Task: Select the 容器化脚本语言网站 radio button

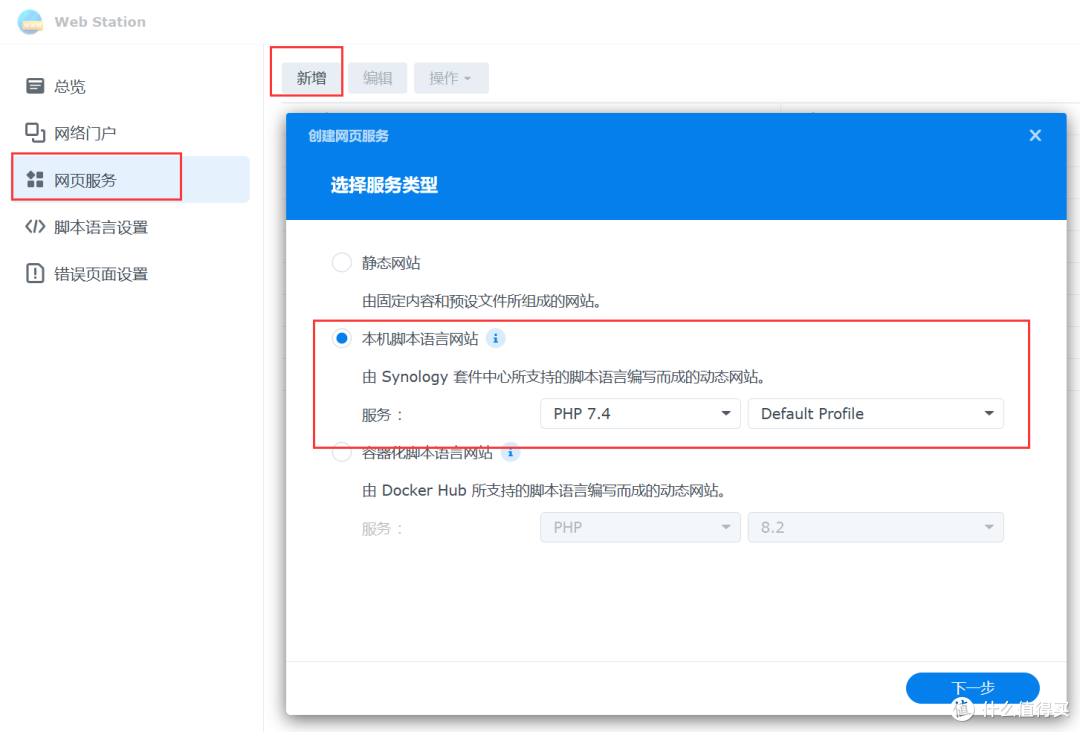Action: point(341,452)
